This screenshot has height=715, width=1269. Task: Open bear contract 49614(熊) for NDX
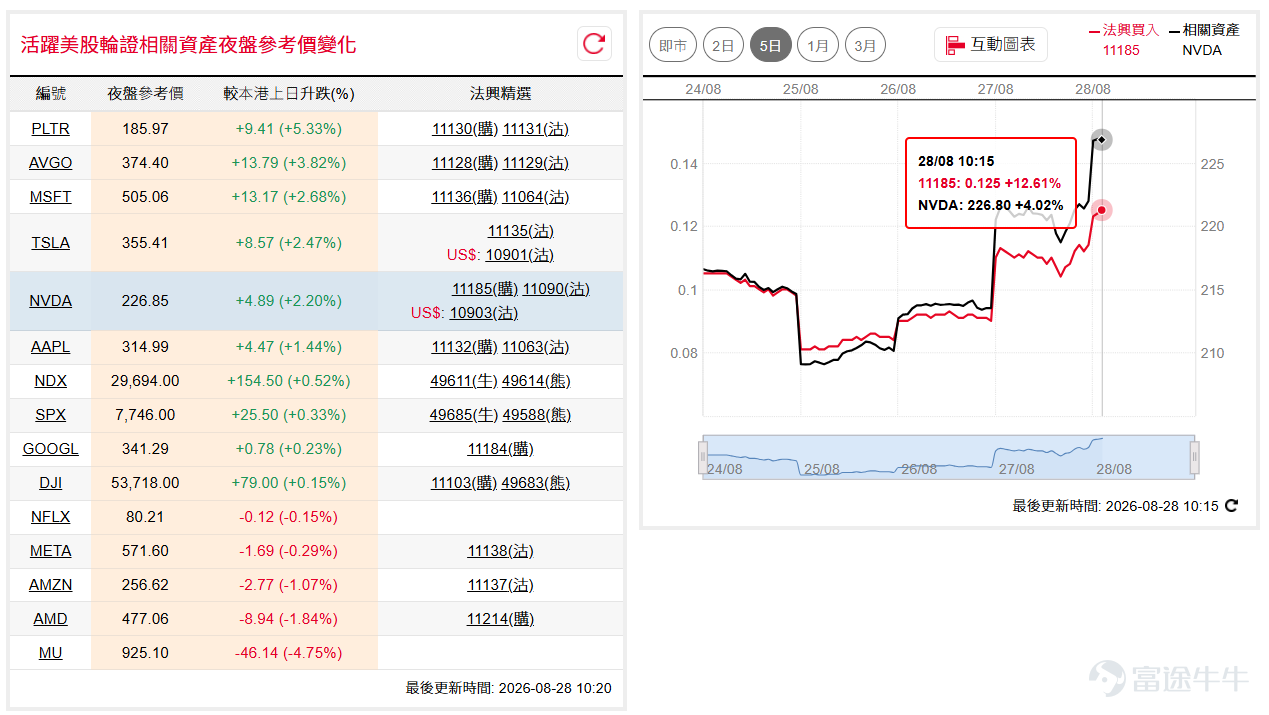click(536, 381)
